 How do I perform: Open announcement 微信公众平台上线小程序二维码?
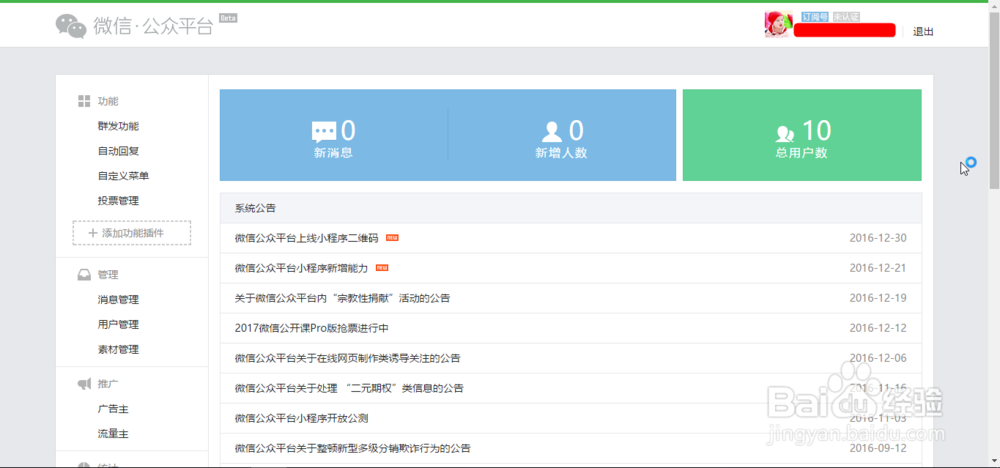pos(306,238)
